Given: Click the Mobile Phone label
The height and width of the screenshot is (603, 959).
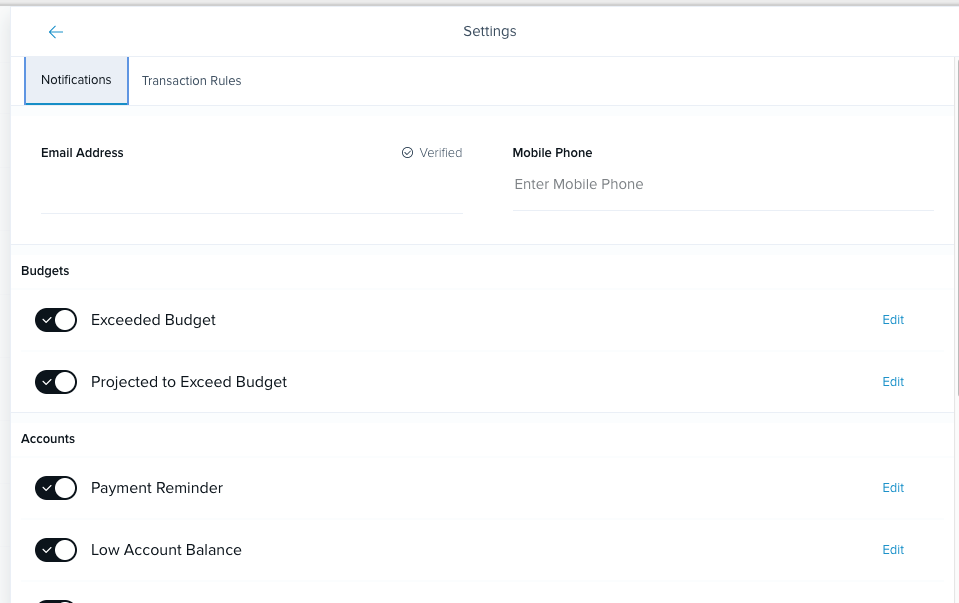Looking at the screenshot, I should 552,153.
